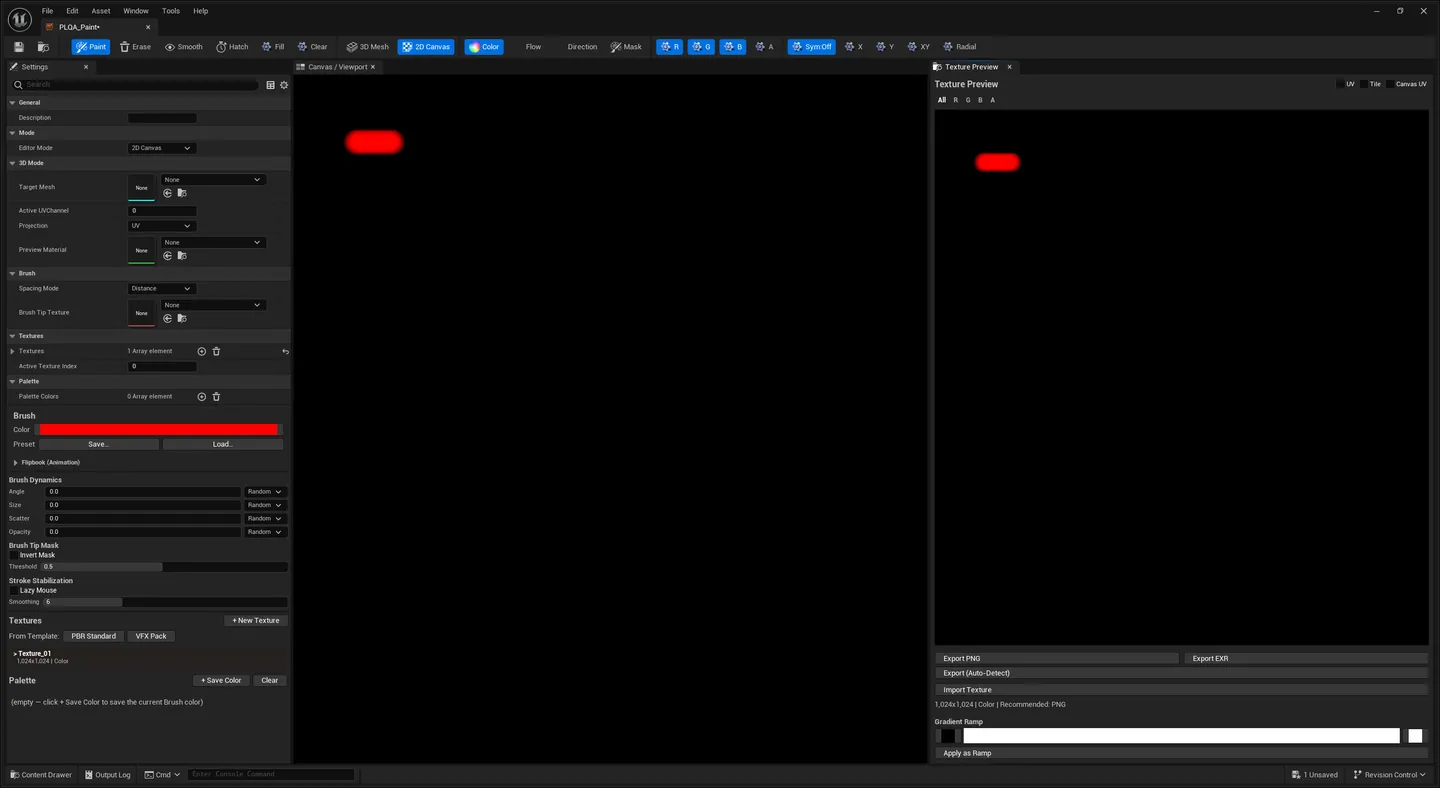
Task: Check the Tile option in Texture Preview
Action: 1364,84
